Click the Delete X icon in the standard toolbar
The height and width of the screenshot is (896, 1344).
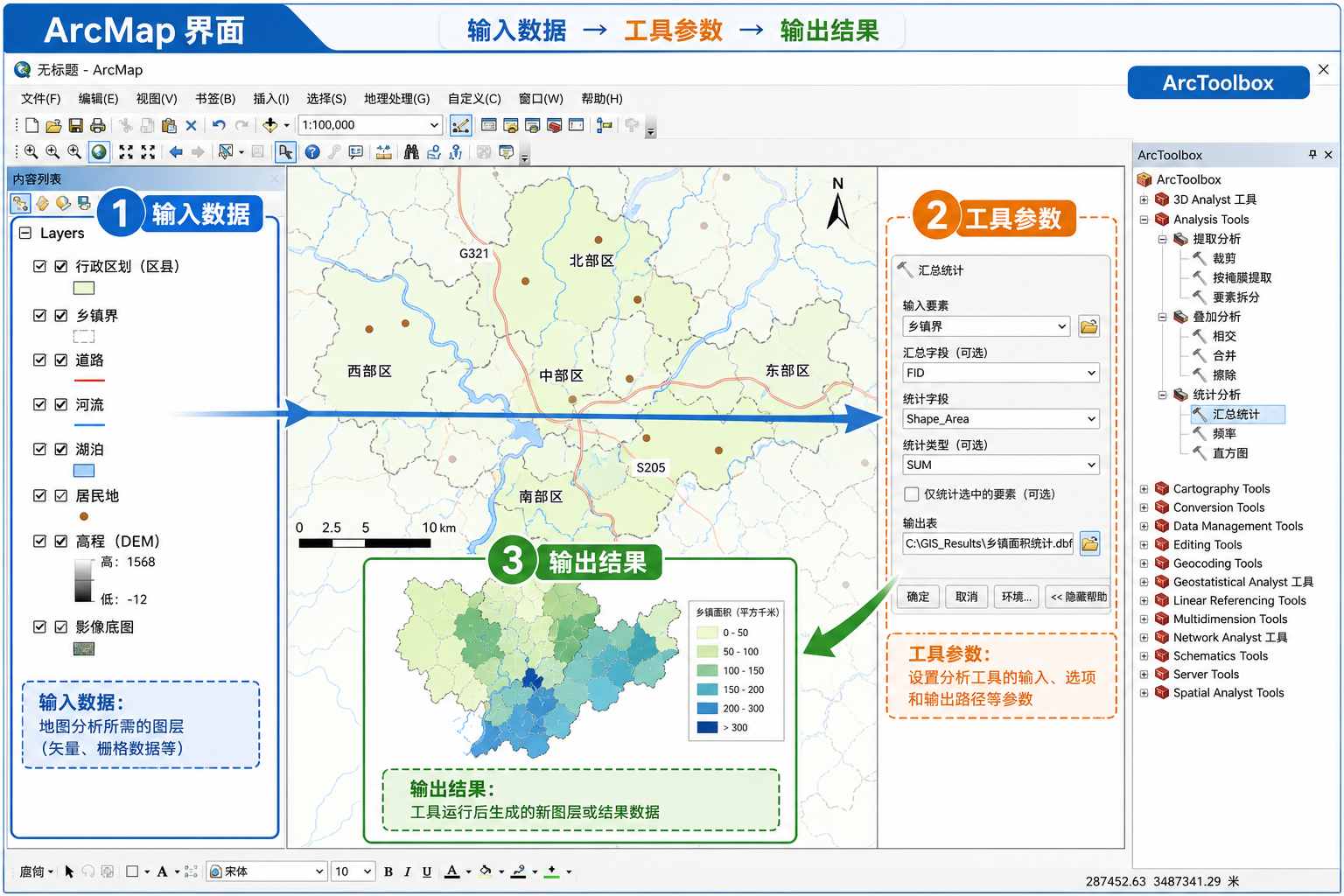coord(191,125)
